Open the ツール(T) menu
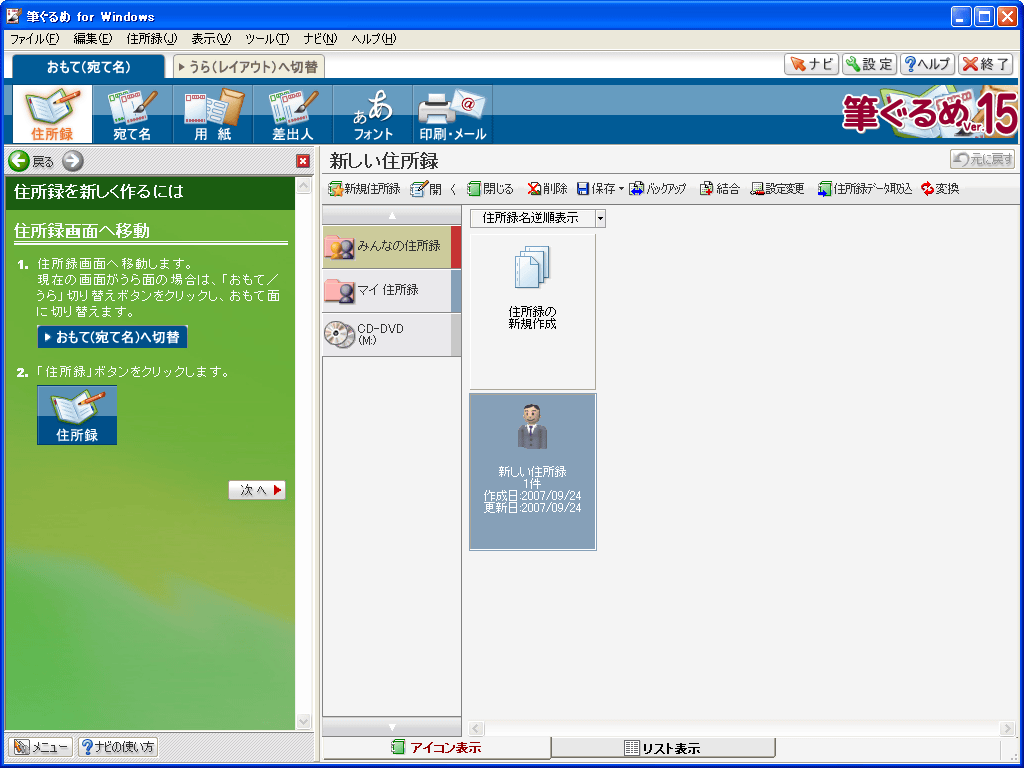 point(267,39)
